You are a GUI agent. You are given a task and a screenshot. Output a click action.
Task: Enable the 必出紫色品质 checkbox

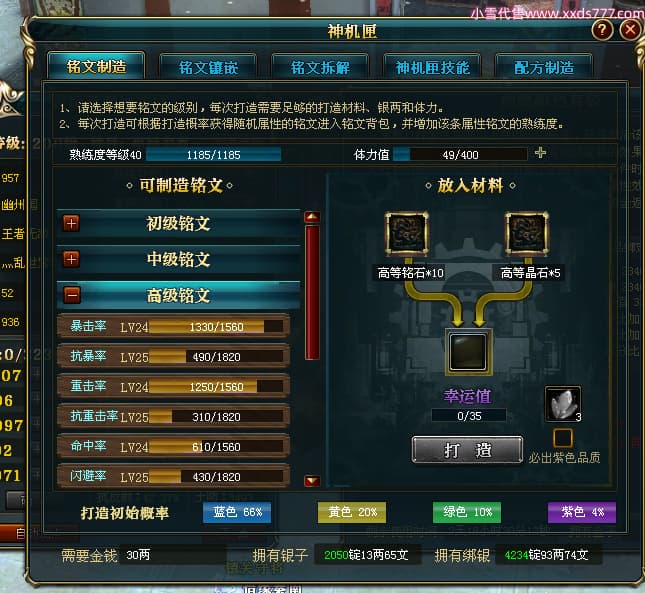tap(563, 438)
